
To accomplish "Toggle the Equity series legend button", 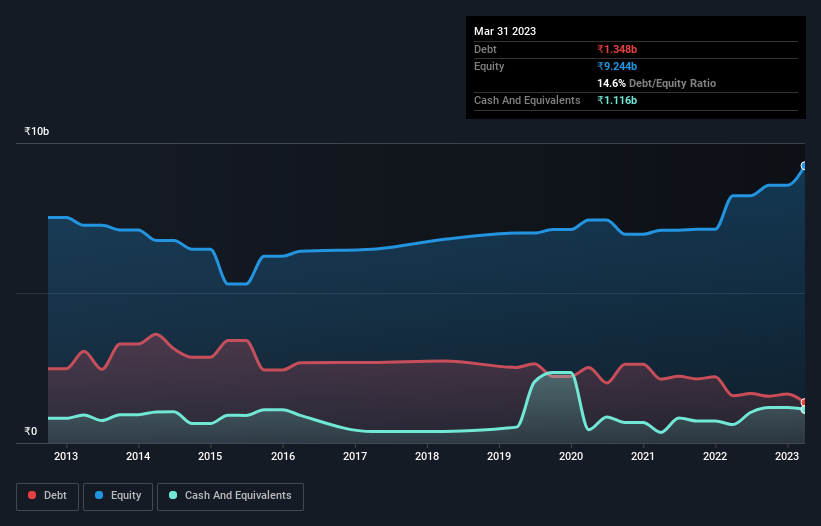I will (x=118, y=496).
